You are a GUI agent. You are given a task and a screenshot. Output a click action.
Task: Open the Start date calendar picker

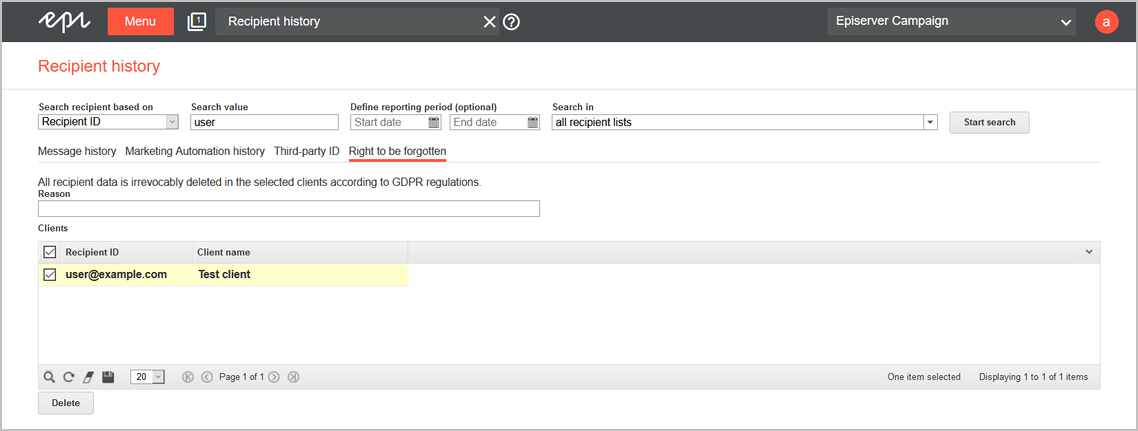point(434,123)
